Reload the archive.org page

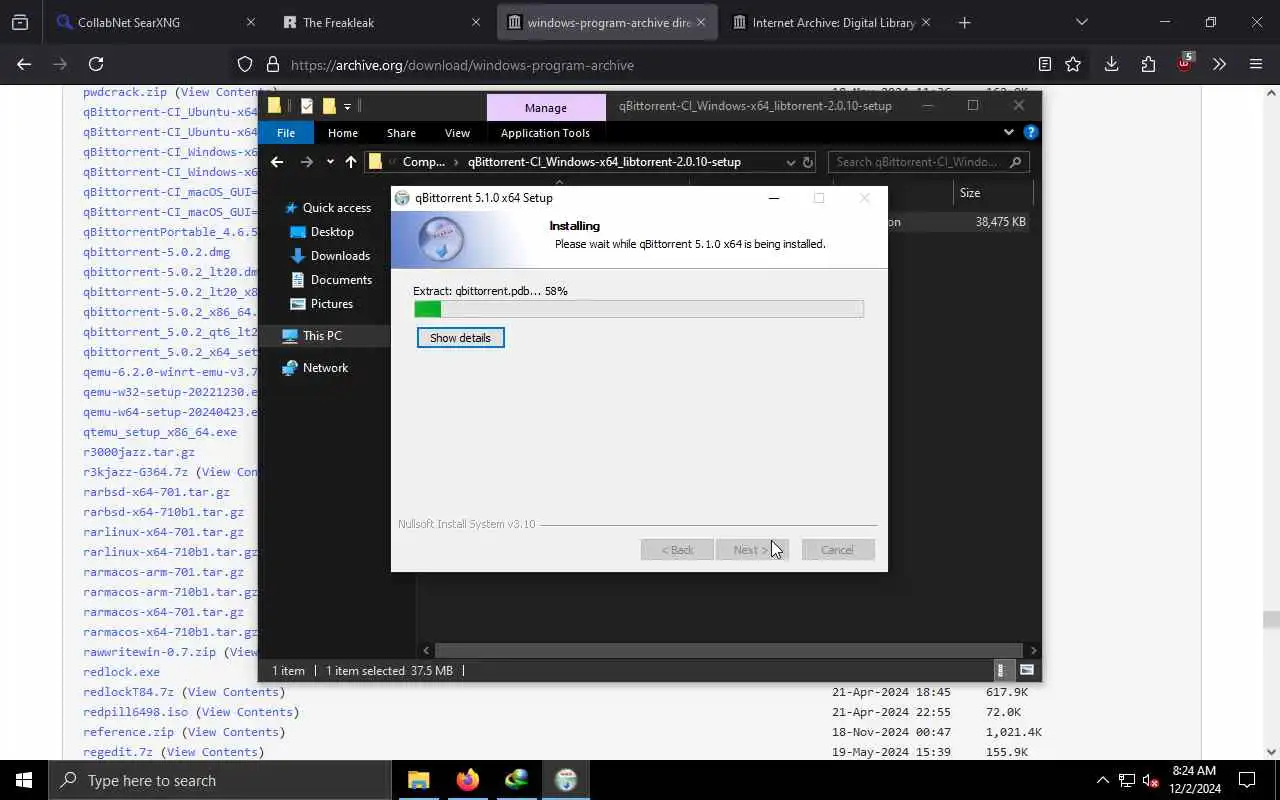click(96, 65)
